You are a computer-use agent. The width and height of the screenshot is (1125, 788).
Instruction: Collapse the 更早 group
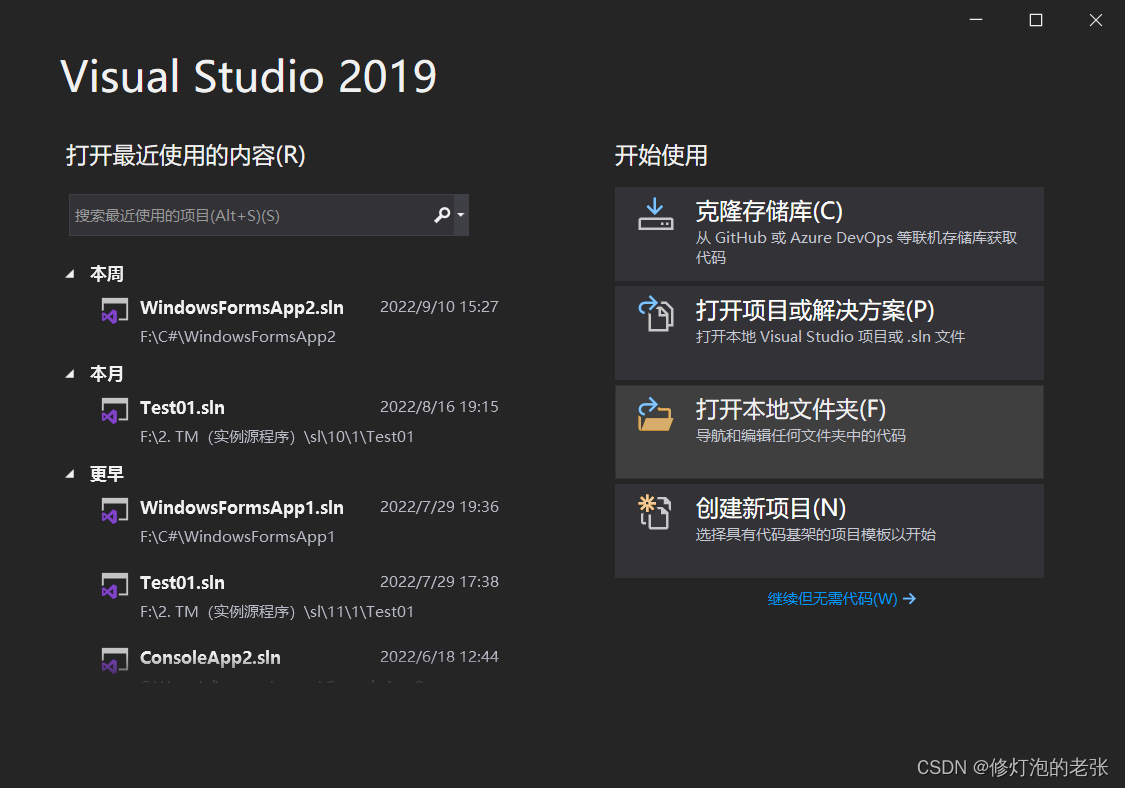coord(70,473)
